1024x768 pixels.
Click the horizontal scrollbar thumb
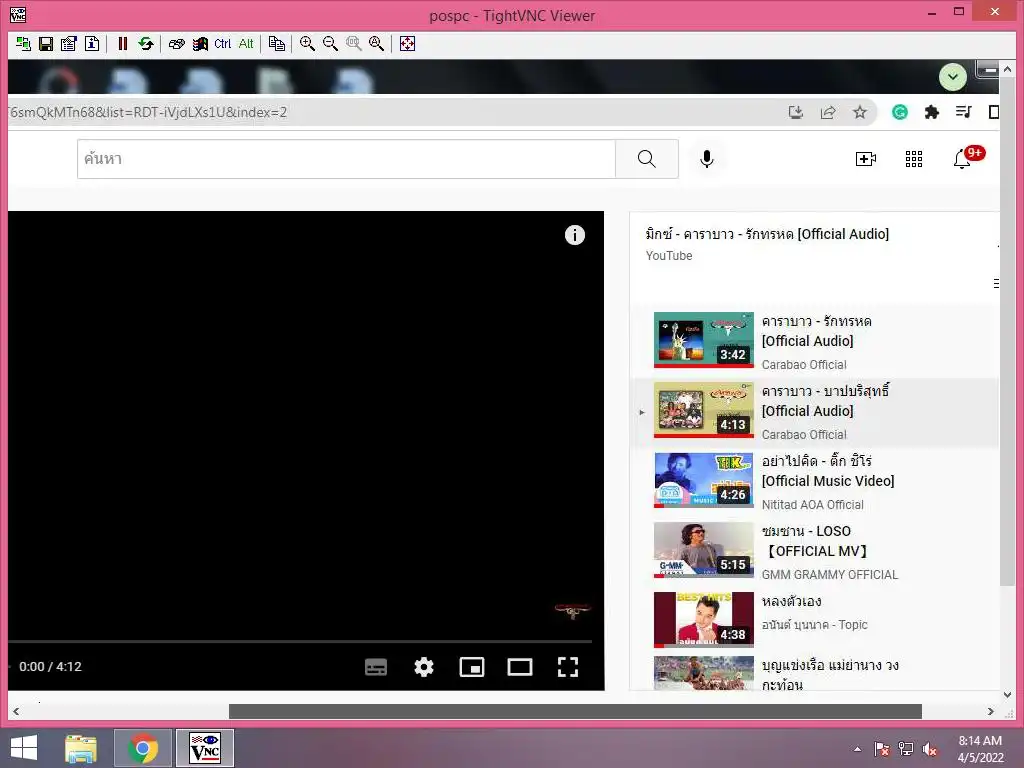tap(575, 711)
